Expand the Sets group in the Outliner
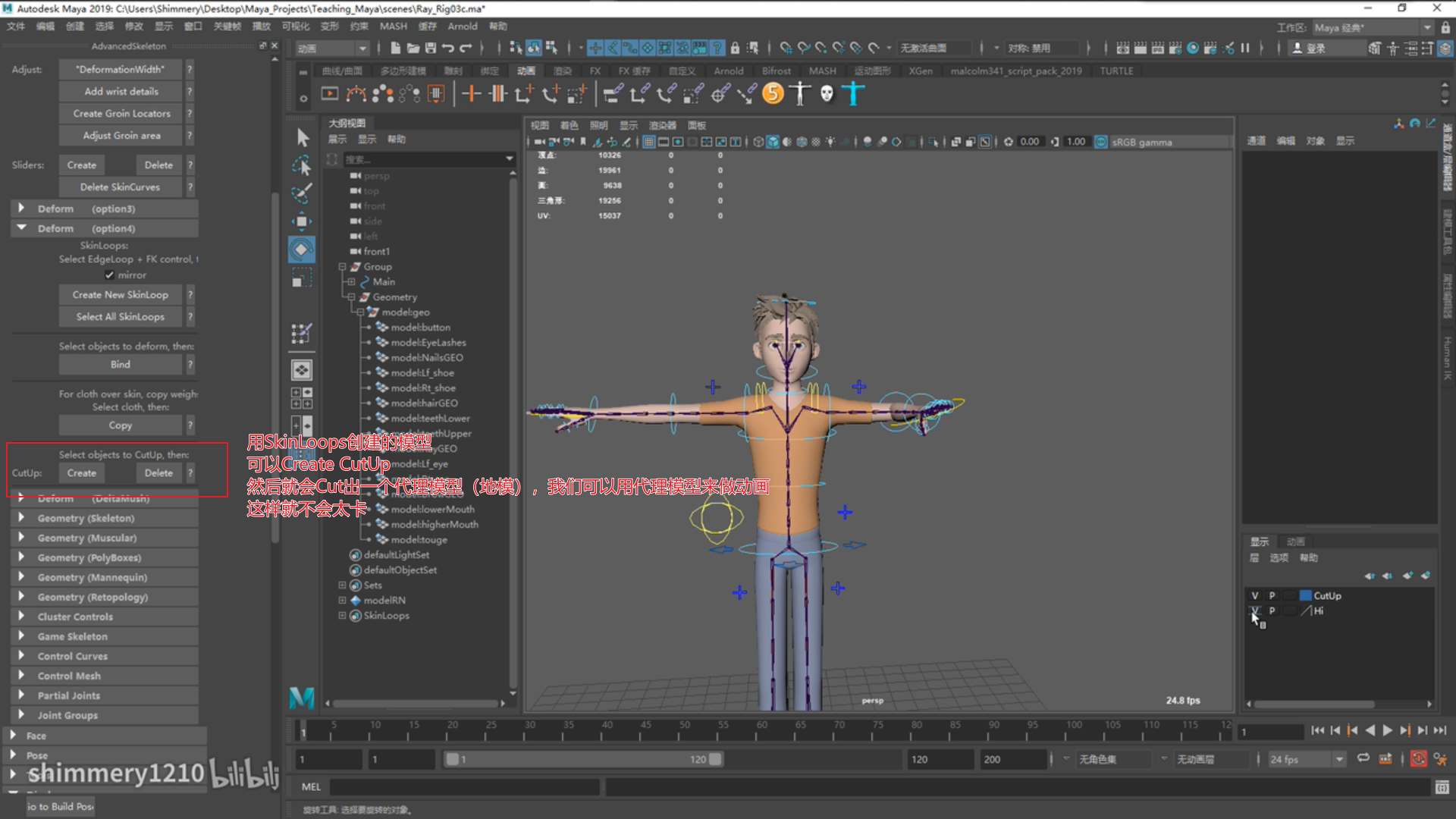1456x819 pixels. pyautogui.click(x=341, y=585)
